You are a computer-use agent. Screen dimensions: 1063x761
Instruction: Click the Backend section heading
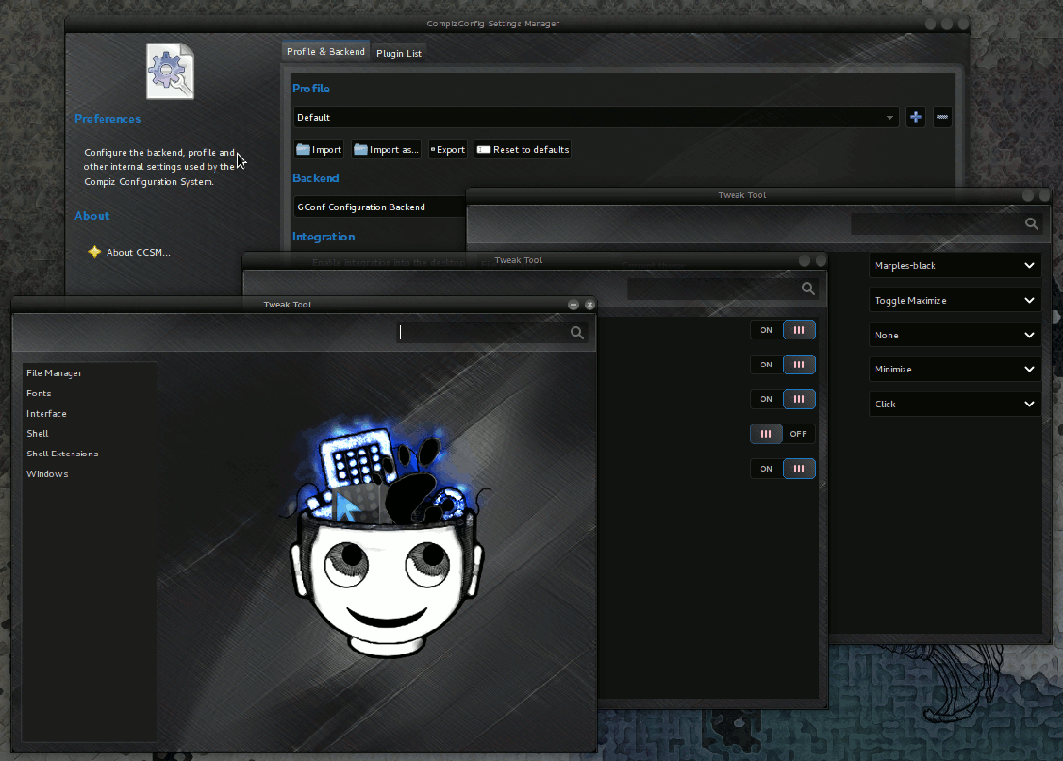pos(315,178)
